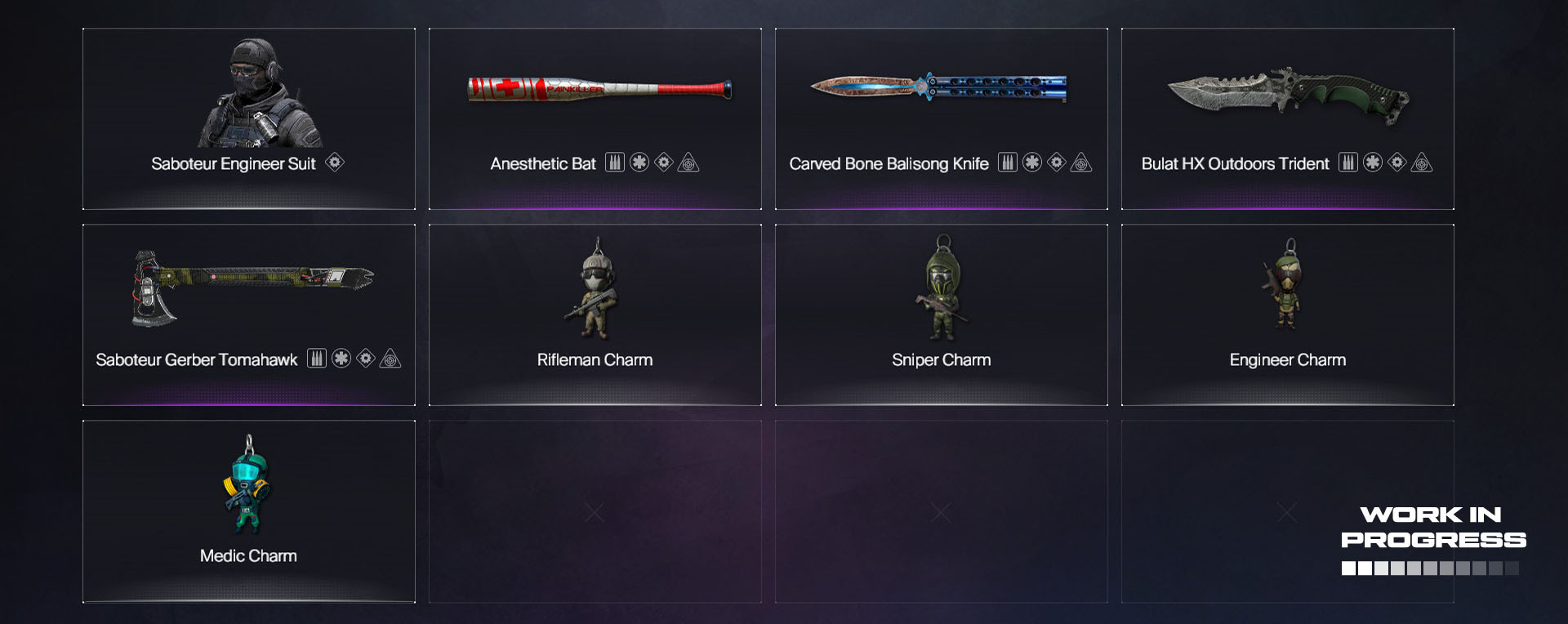
Task: Click the Engineer gear icon beside Carved Bone Balisong Knife
Action: coord(1057,163)
